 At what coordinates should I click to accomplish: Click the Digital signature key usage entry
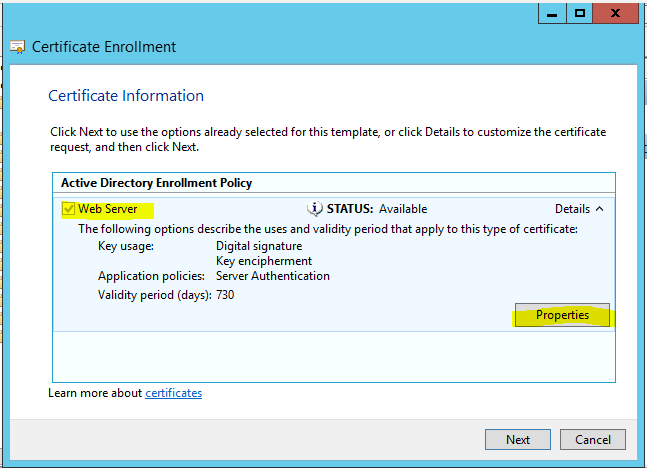pos(256,245)
